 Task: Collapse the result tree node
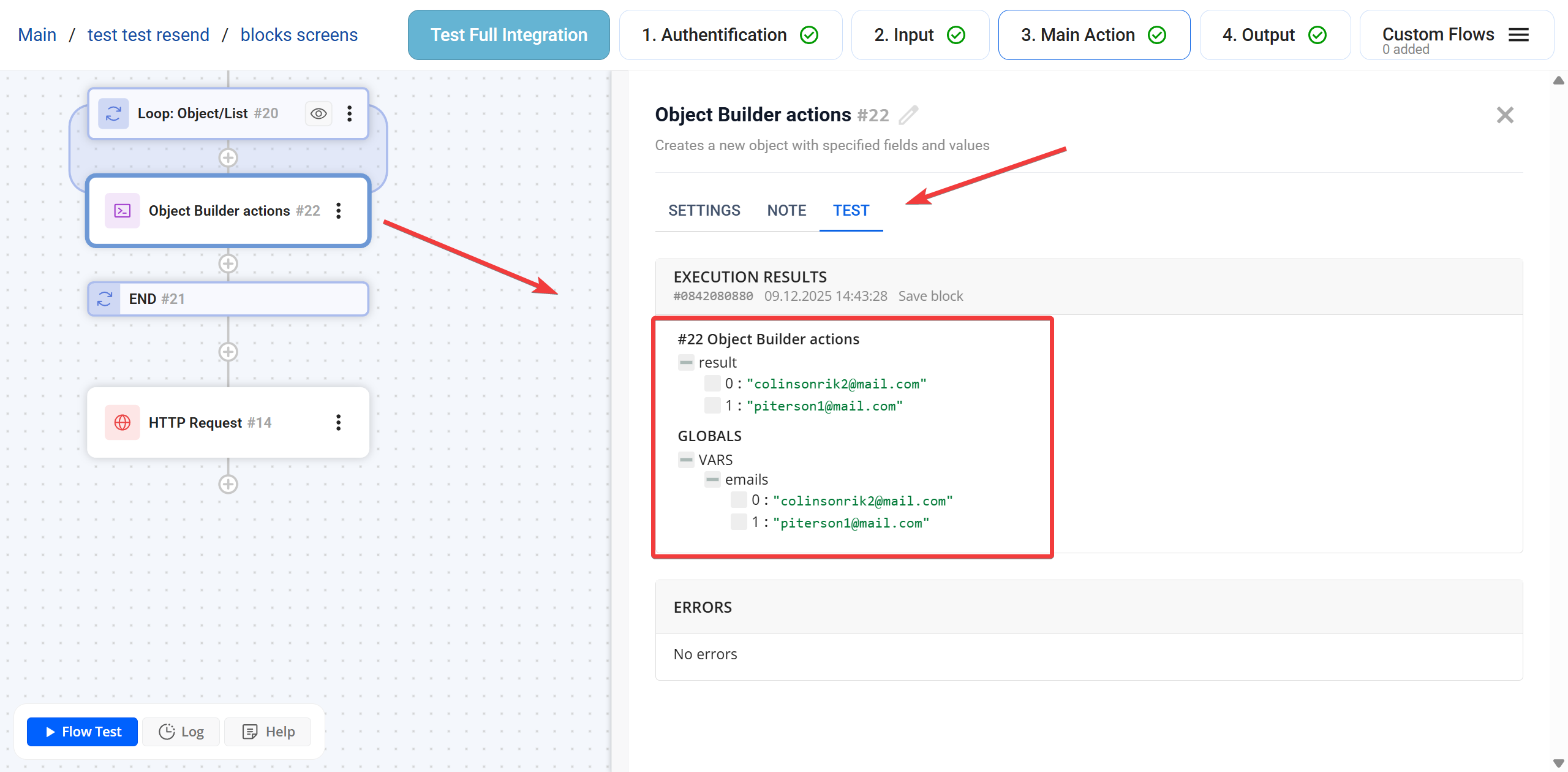click(x=686, y=362)
